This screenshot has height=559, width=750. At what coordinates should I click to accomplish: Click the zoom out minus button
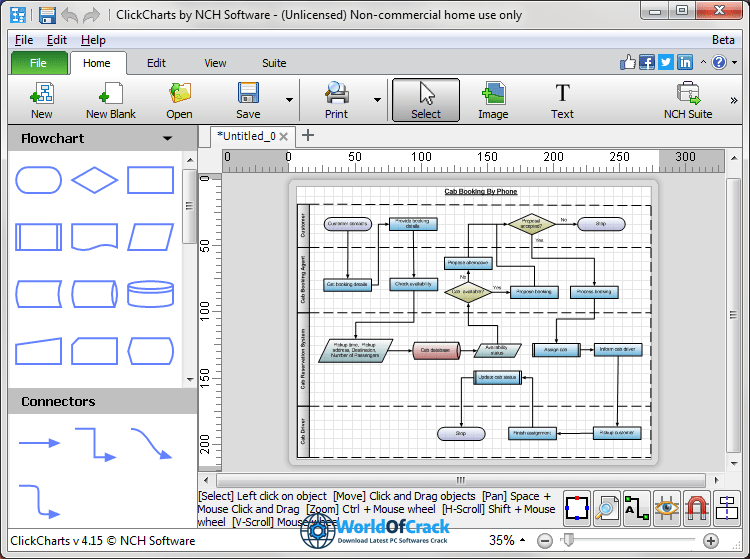click(545, 541)
